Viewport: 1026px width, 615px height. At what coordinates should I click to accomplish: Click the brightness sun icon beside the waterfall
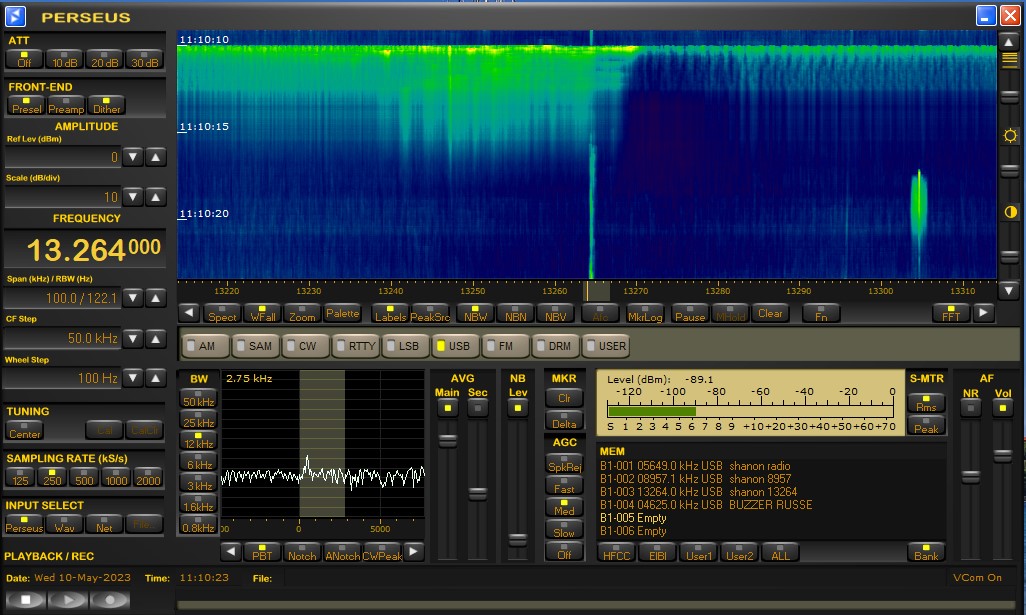[1010, 135]
